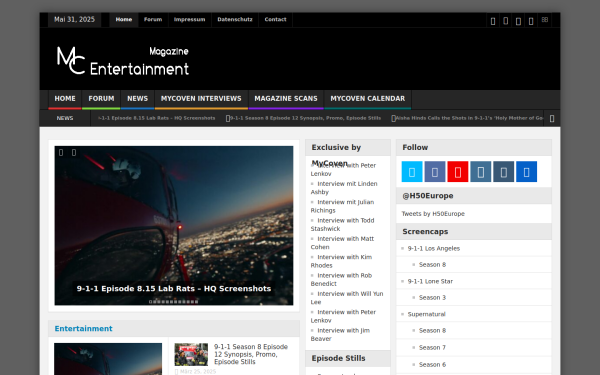Click the red Follow icon
600x375 pixels.
458,171
